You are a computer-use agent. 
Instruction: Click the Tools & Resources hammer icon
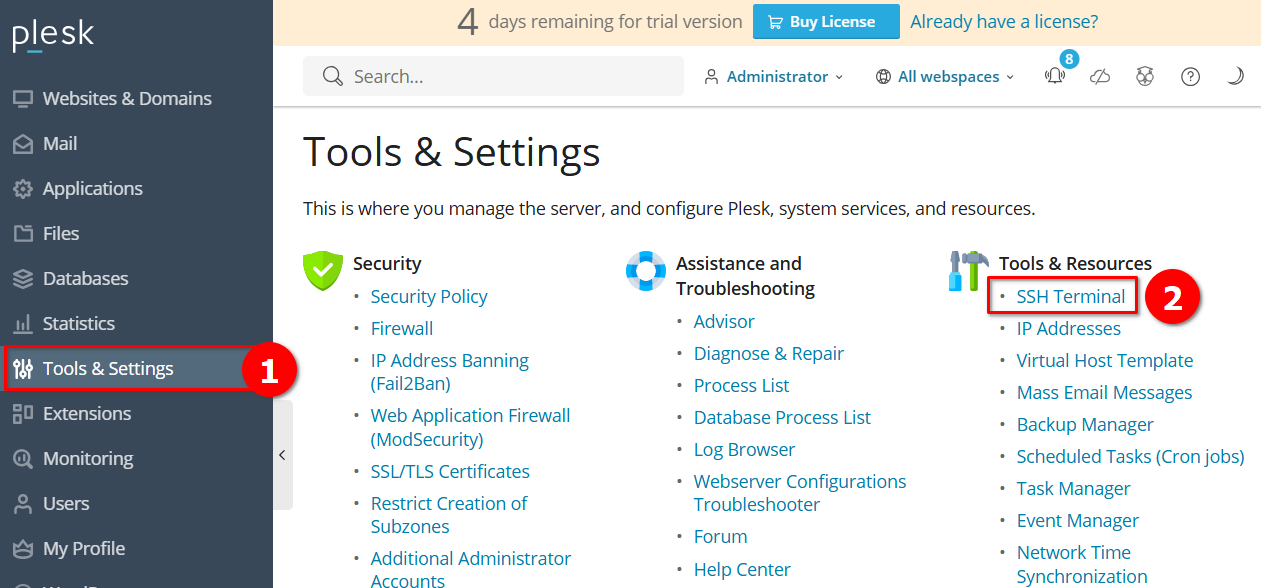[x=968, y=271]
